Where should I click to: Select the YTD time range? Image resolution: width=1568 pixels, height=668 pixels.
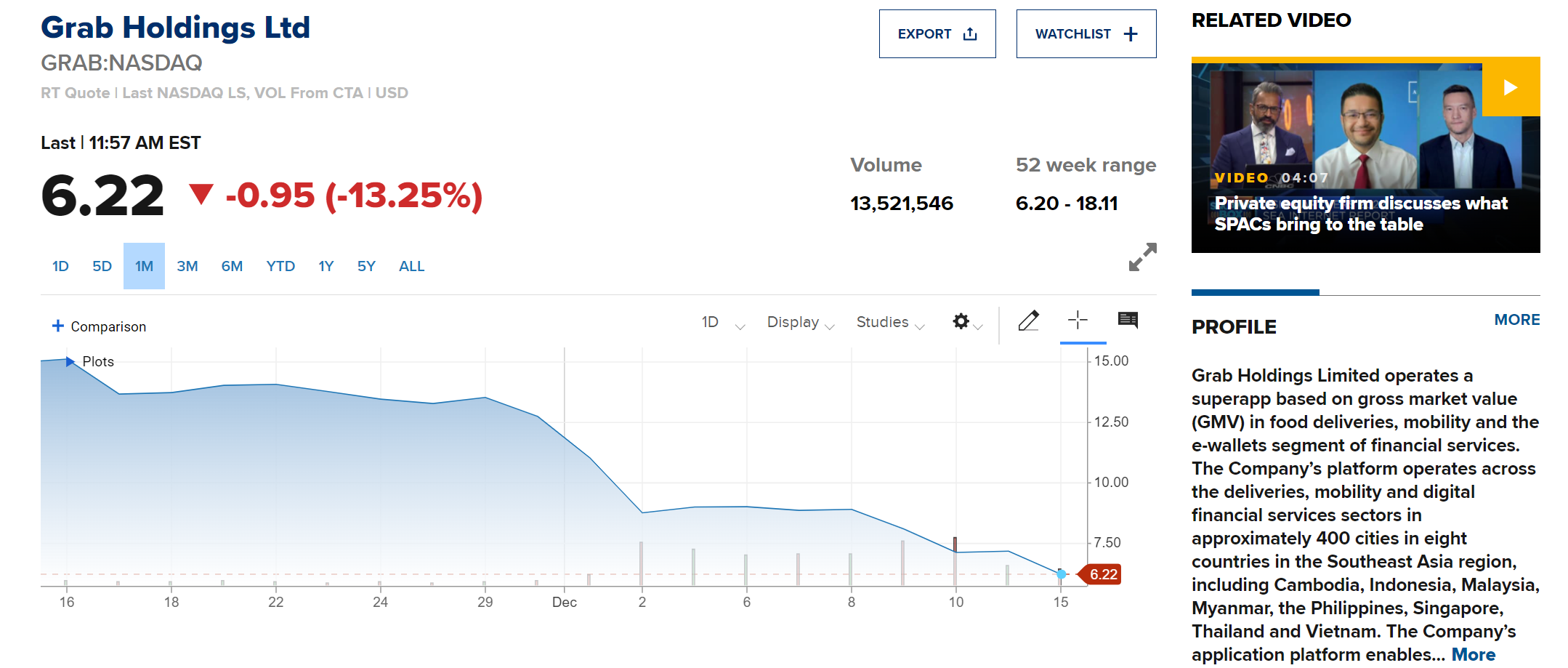tap(280, 266)
